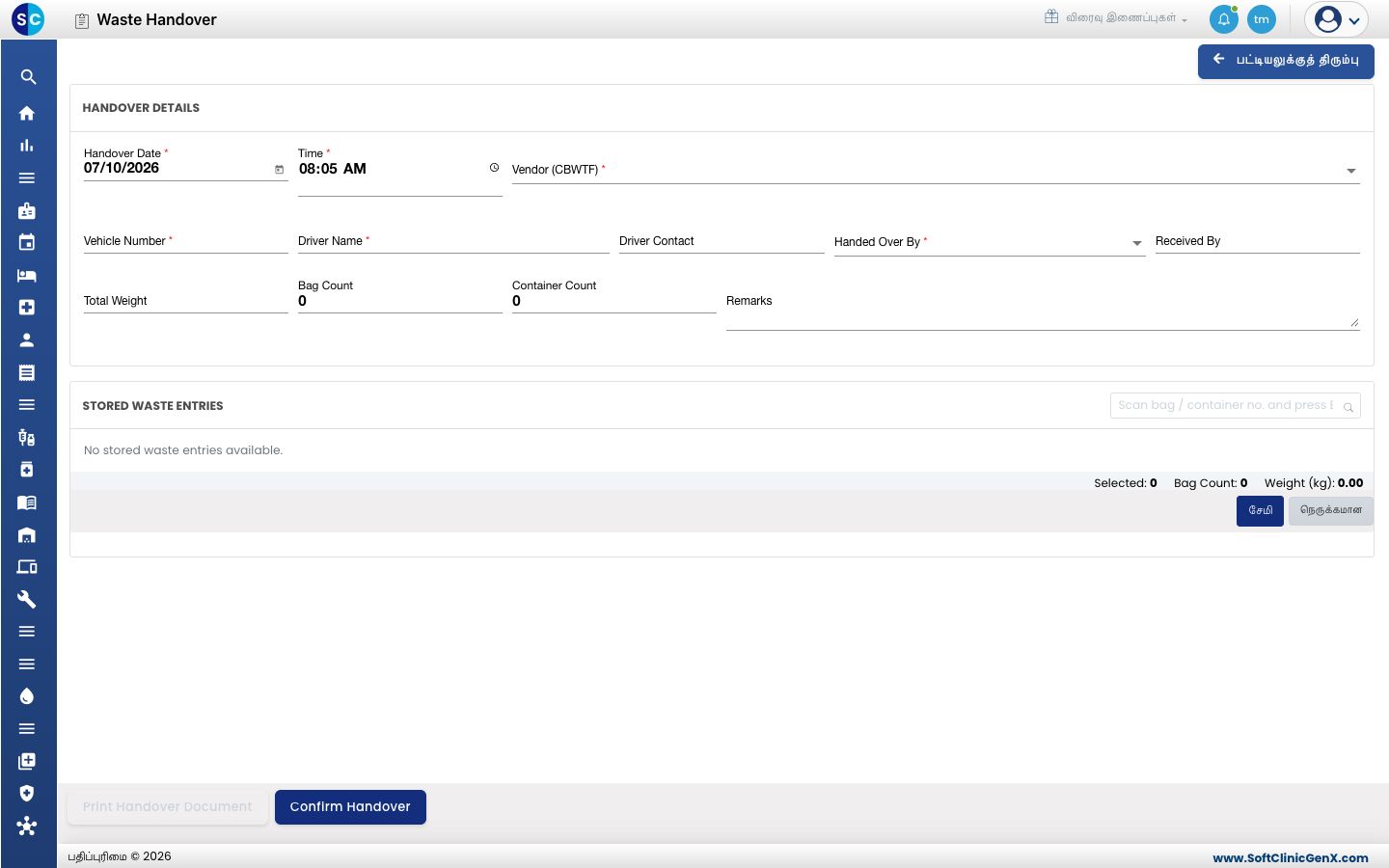Open the receipt list sidebar icon
Image resolution: width=1389 pixels, height=868 pixels.
tap(27, 372)
